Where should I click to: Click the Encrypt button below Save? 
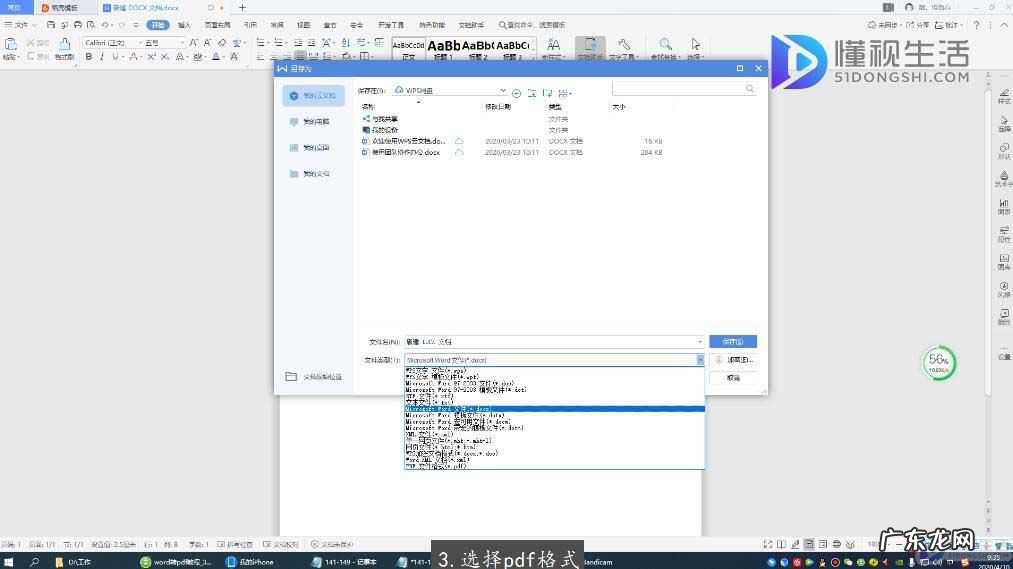coord(733,360)
